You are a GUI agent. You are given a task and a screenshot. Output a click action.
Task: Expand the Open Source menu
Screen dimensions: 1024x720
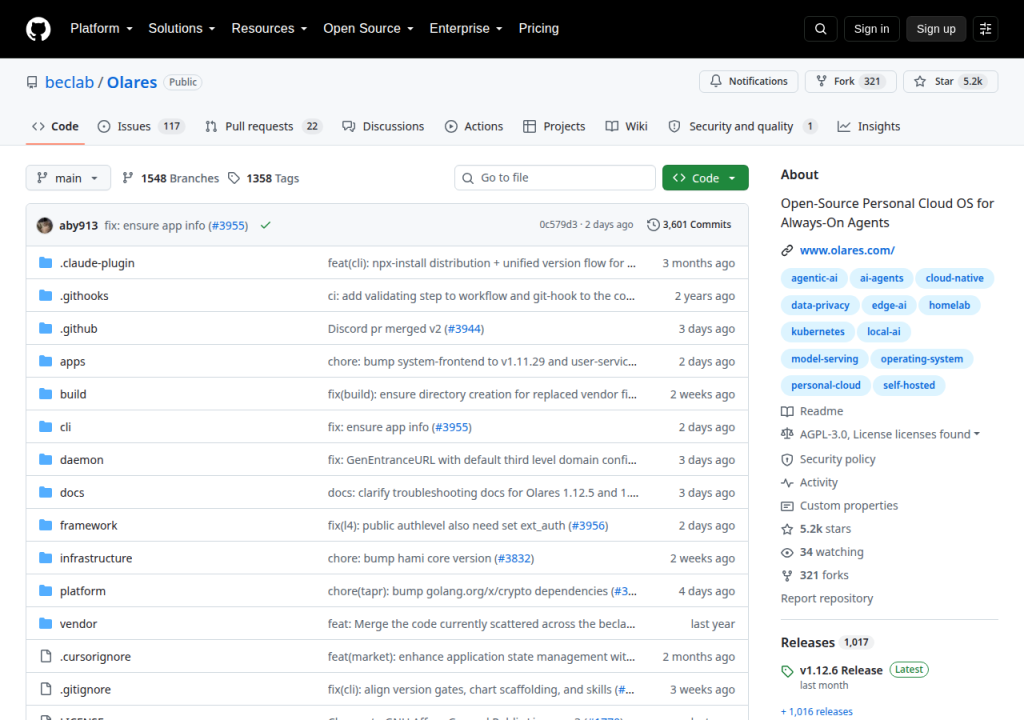click(368, 29)
